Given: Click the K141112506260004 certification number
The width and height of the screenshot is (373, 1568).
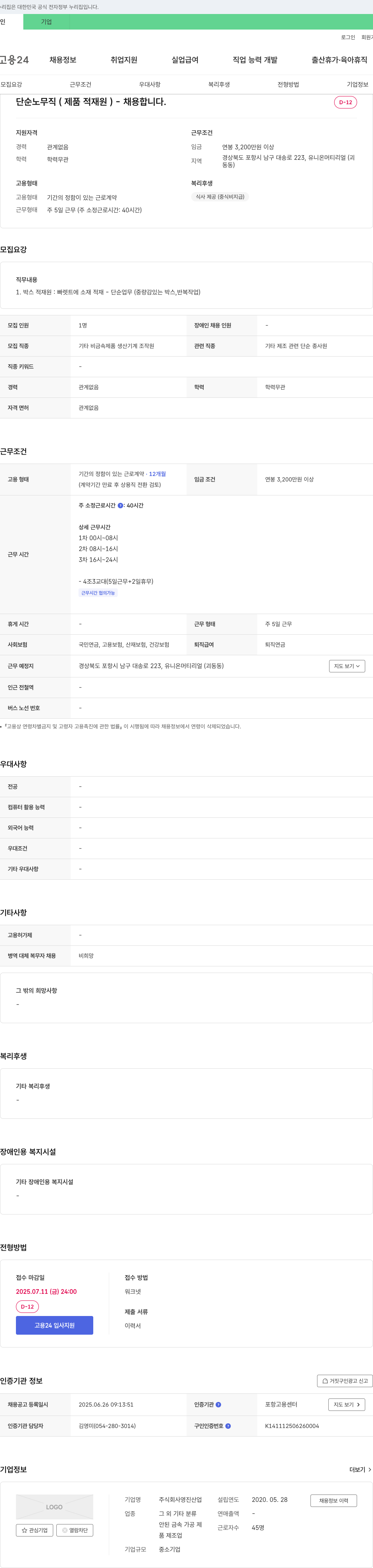Looking at the screenshot, I should [x=292, y=1426].
